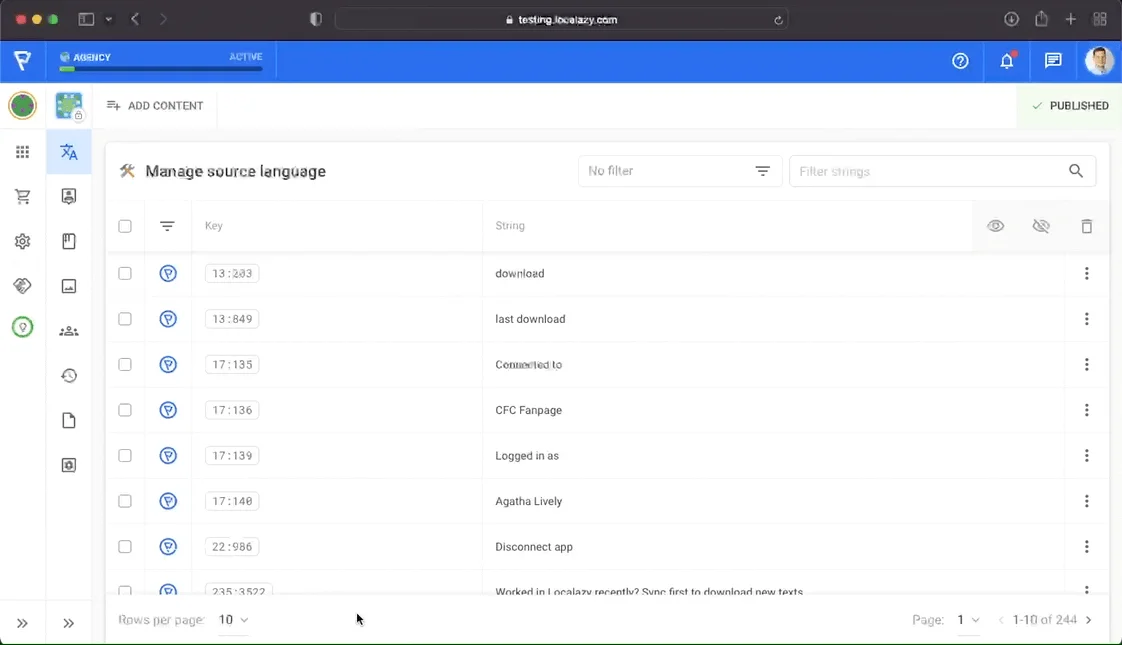Select the shopping cart icon in left sidebar
The image size is (1122, 645).
(x=22, y=196)
